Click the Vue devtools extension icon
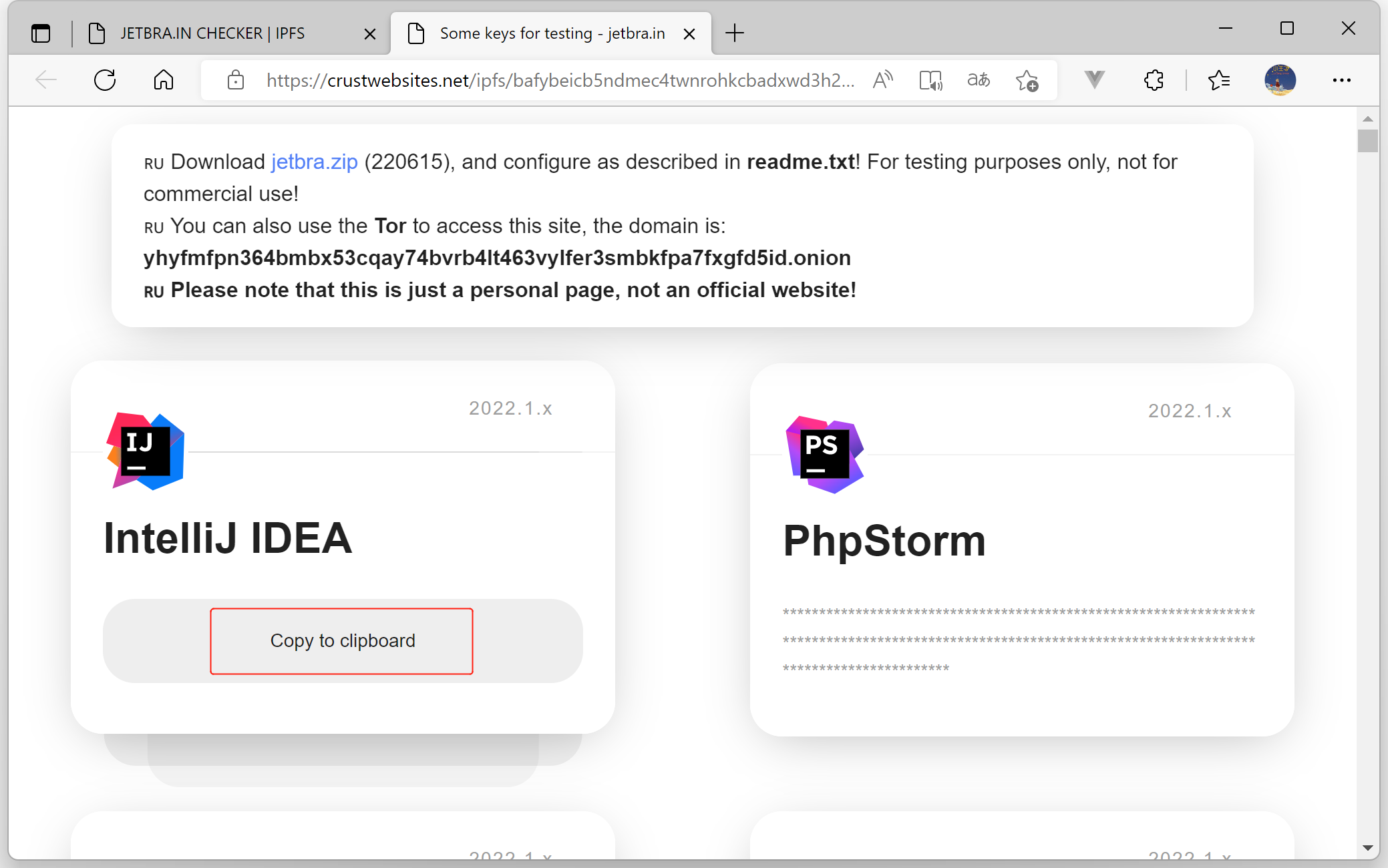Screen dimensions: 1388x868 pos(1094,80)
